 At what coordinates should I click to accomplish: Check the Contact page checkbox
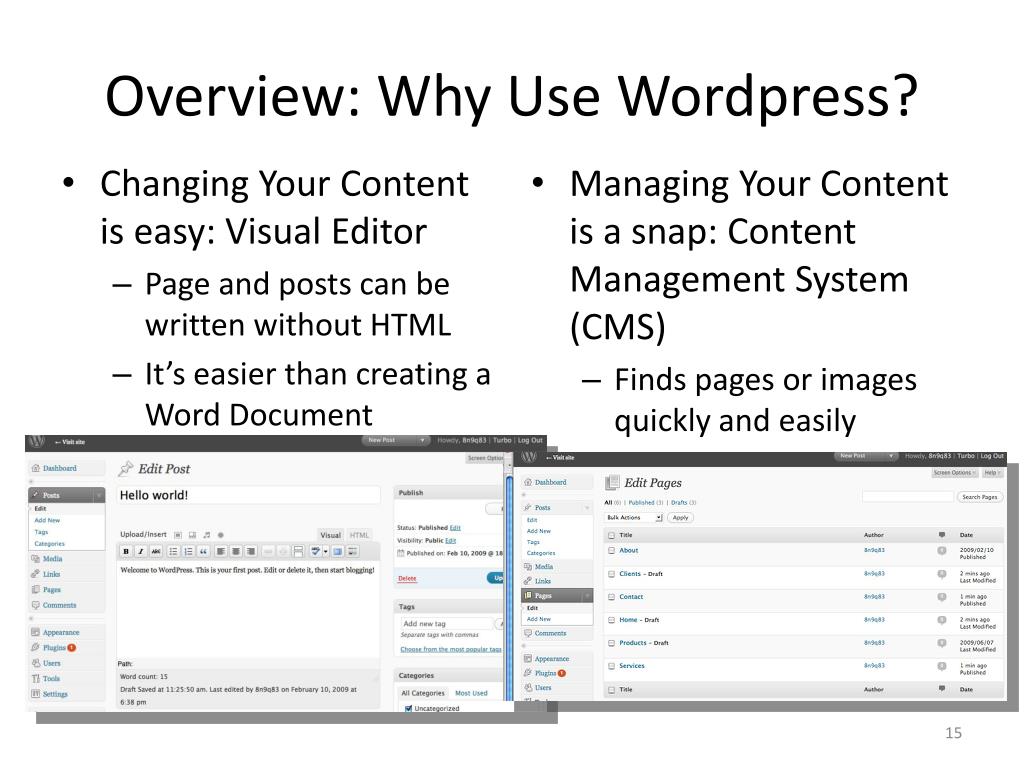(612, 597)
